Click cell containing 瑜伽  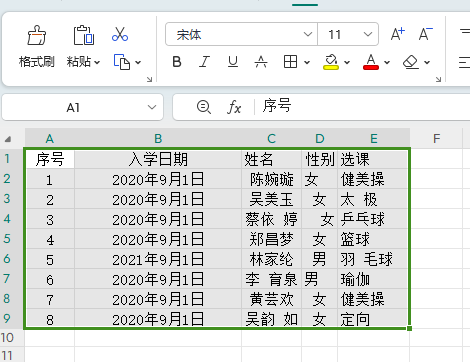tap(373, 279)
